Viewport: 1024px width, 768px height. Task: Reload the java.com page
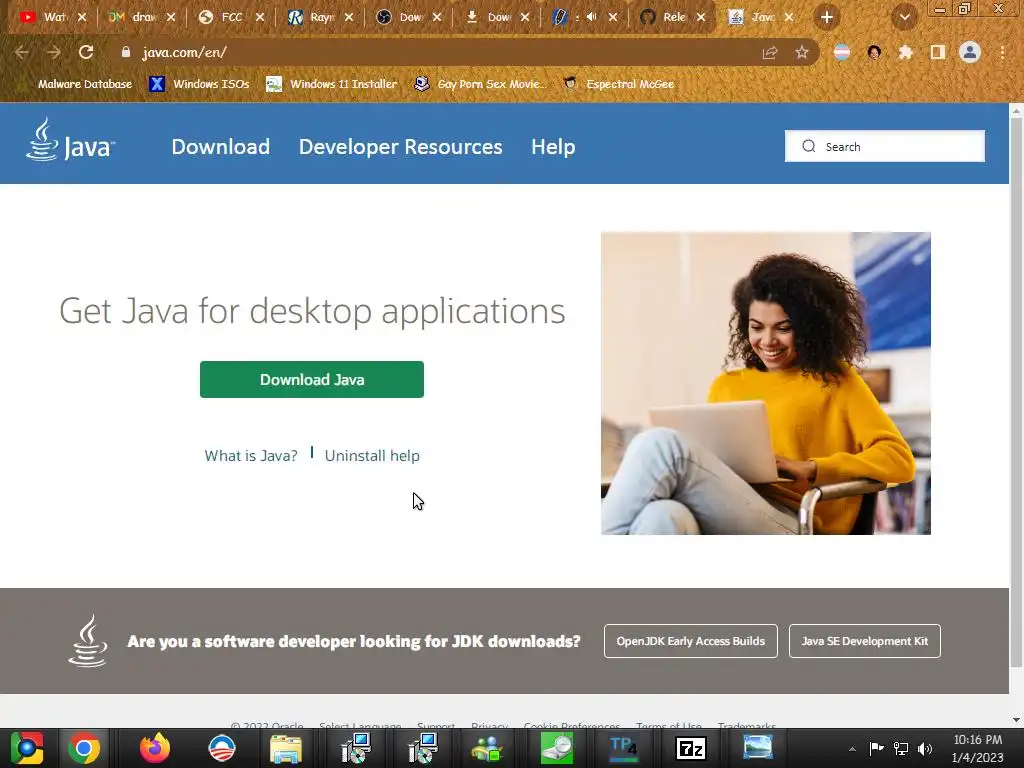[x=86, y=52]
